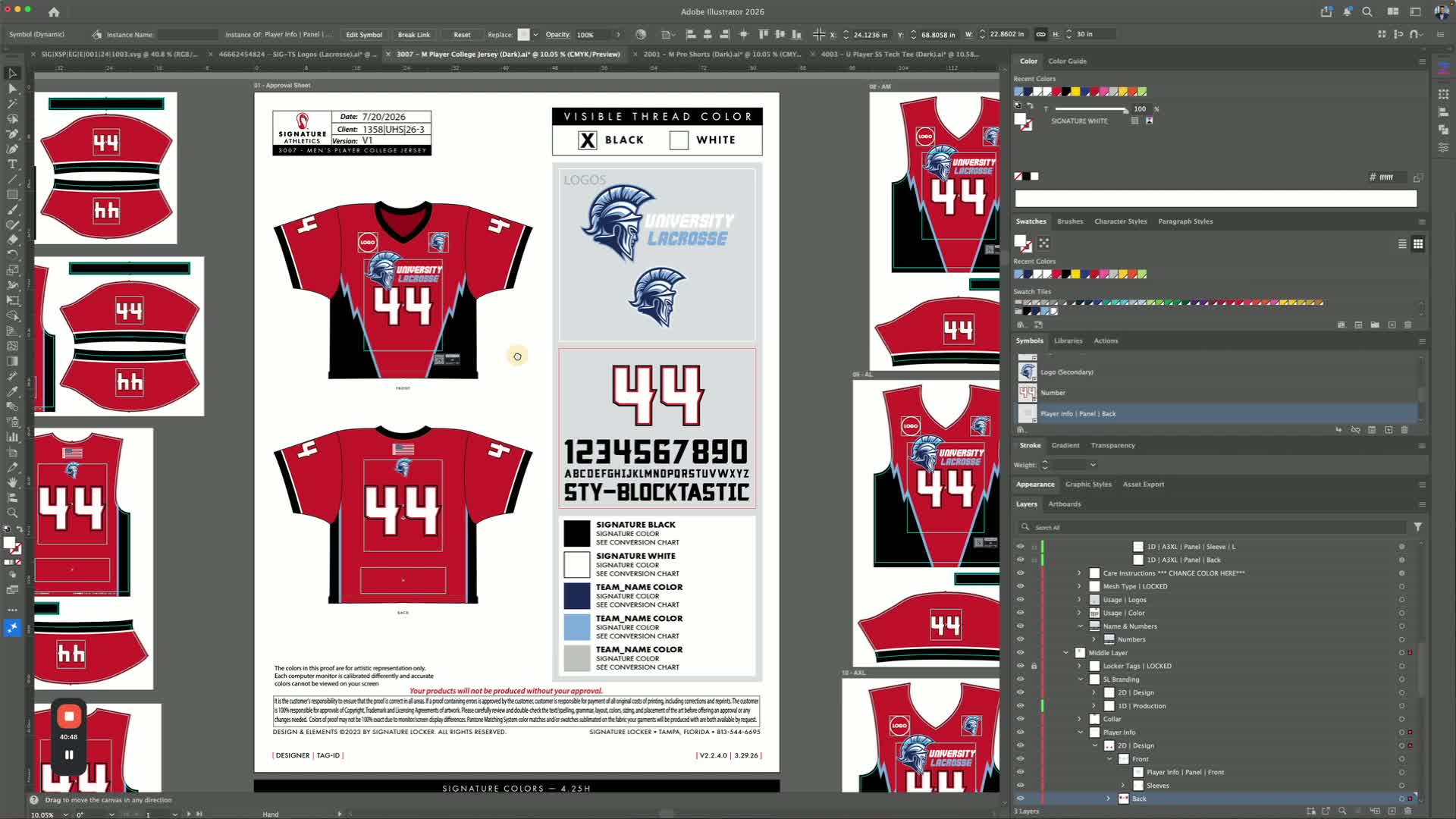The height and width of the screenshot is (819, 1456).
Task: Open the Opacity dropdown arrow
Action: [618, 34]
